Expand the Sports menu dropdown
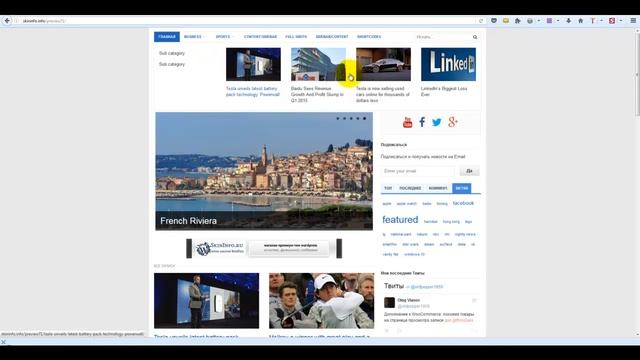This screenshot has height=360, width=640. pyautogui.click(x=224, y=37)
